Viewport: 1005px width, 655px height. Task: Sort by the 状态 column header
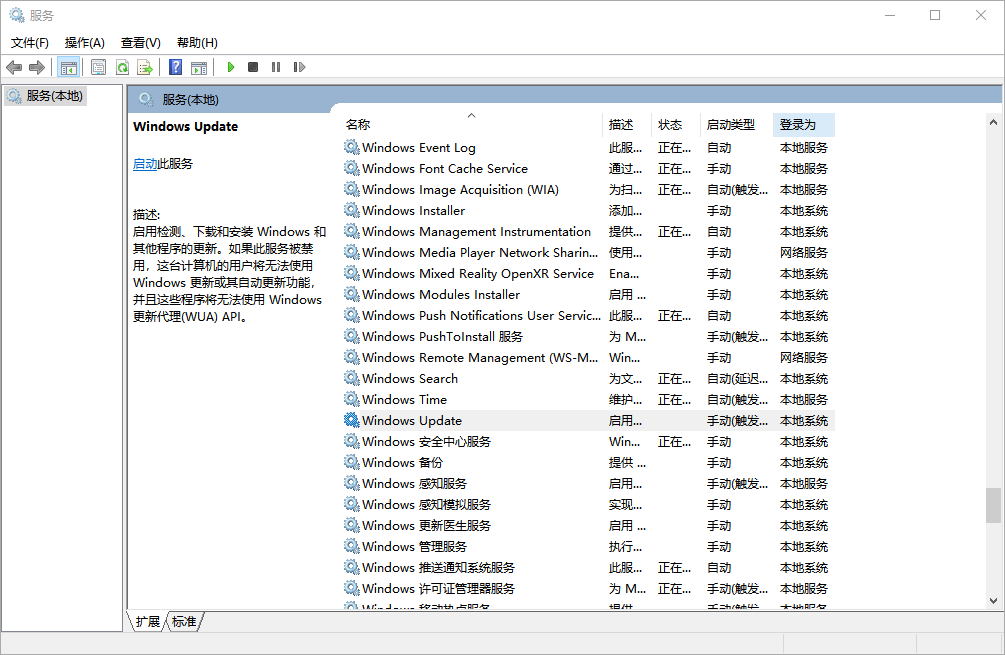(676, 125)
